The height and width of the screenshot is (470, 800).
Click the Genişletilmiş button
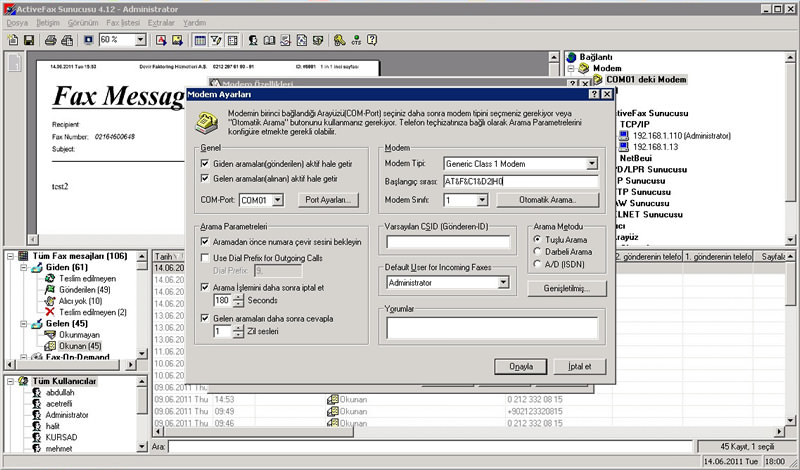[567, 288]
